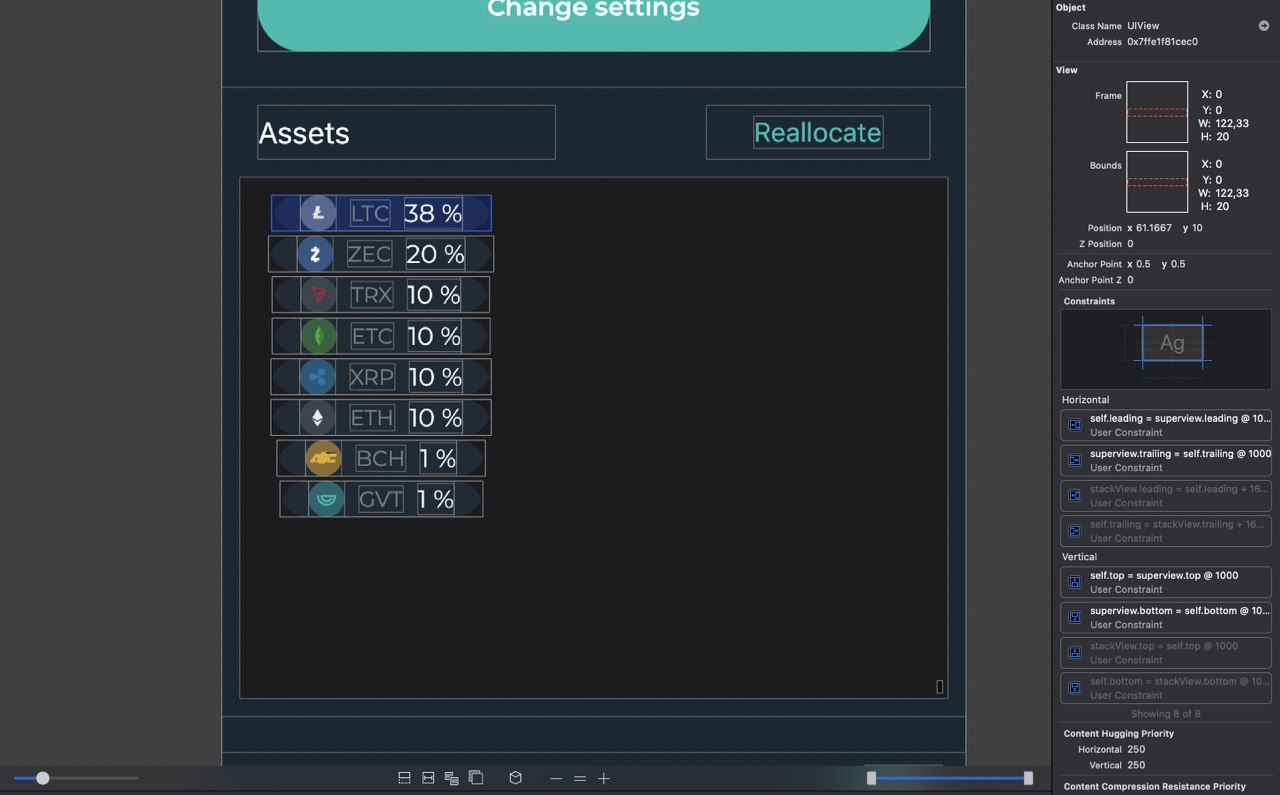Select the ETC label
The height and width of the screenshot is (795, 1280).
pos(372,336)
